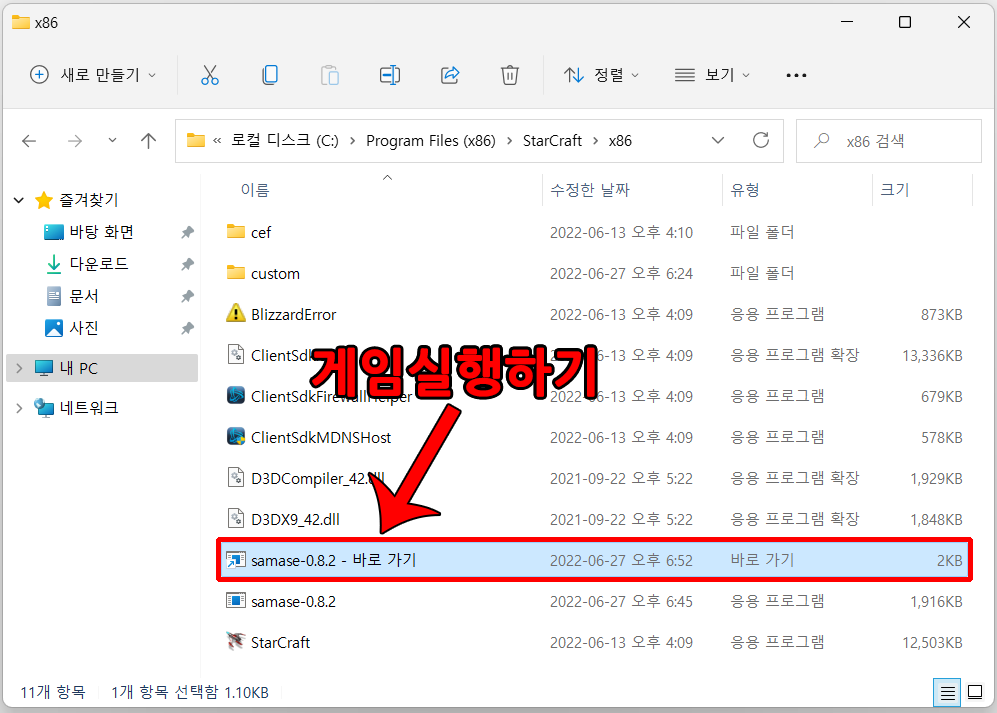This screenshot has width=997, height=713.
Task: Click the pin icon beside 사진
Action: [x=187, y=328]
